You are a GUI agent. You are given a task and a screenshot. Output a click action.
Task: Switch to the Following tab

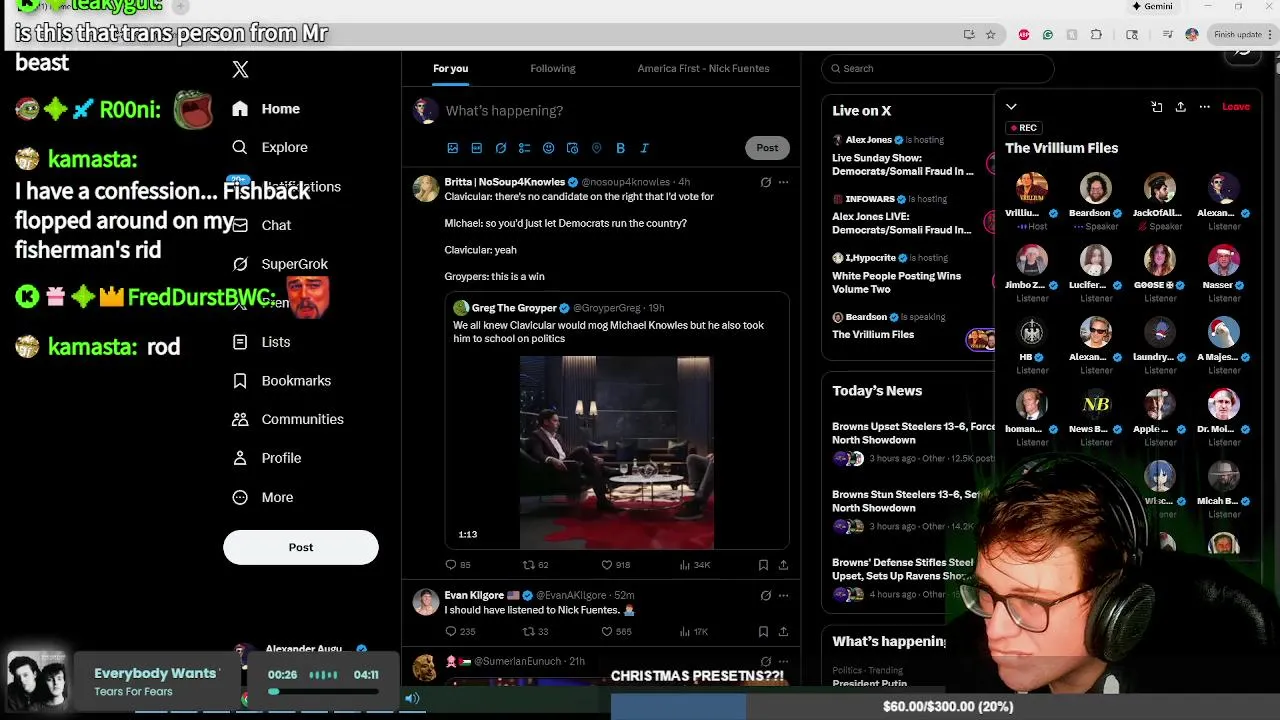(x=553, y=68)
